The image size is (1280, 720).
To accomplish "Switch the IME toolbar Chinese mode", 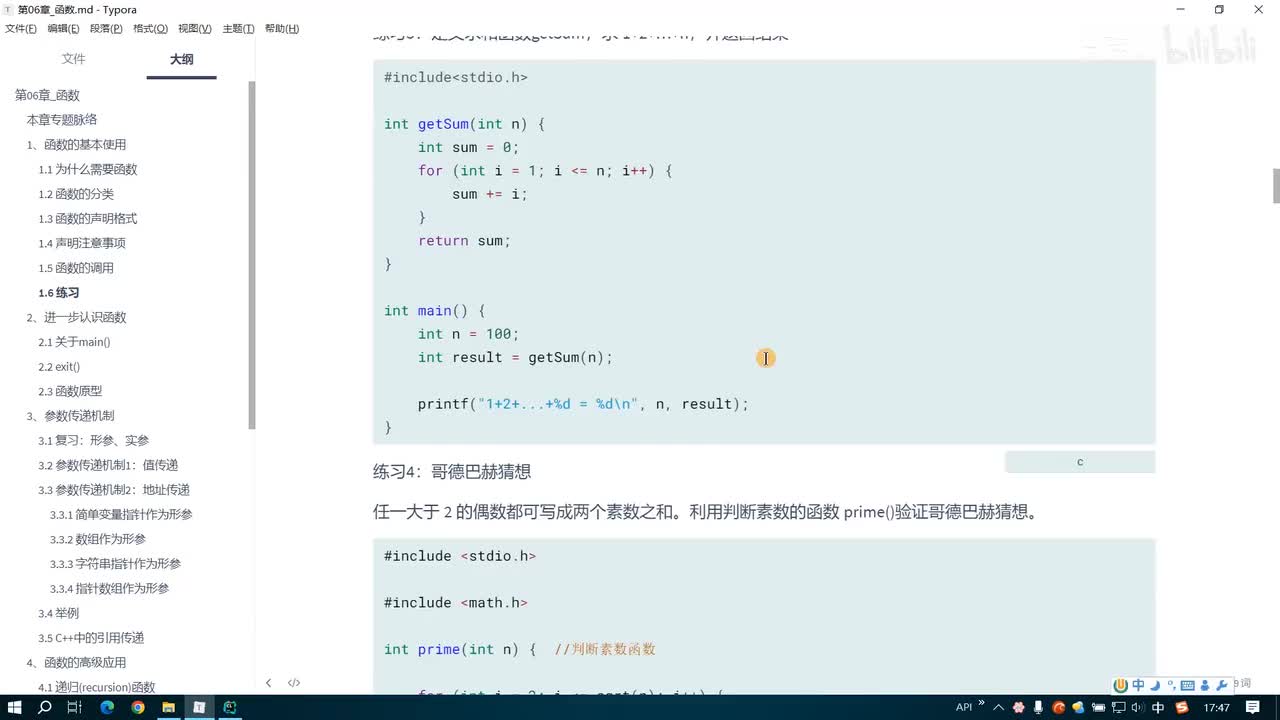I will (1138, 685).
